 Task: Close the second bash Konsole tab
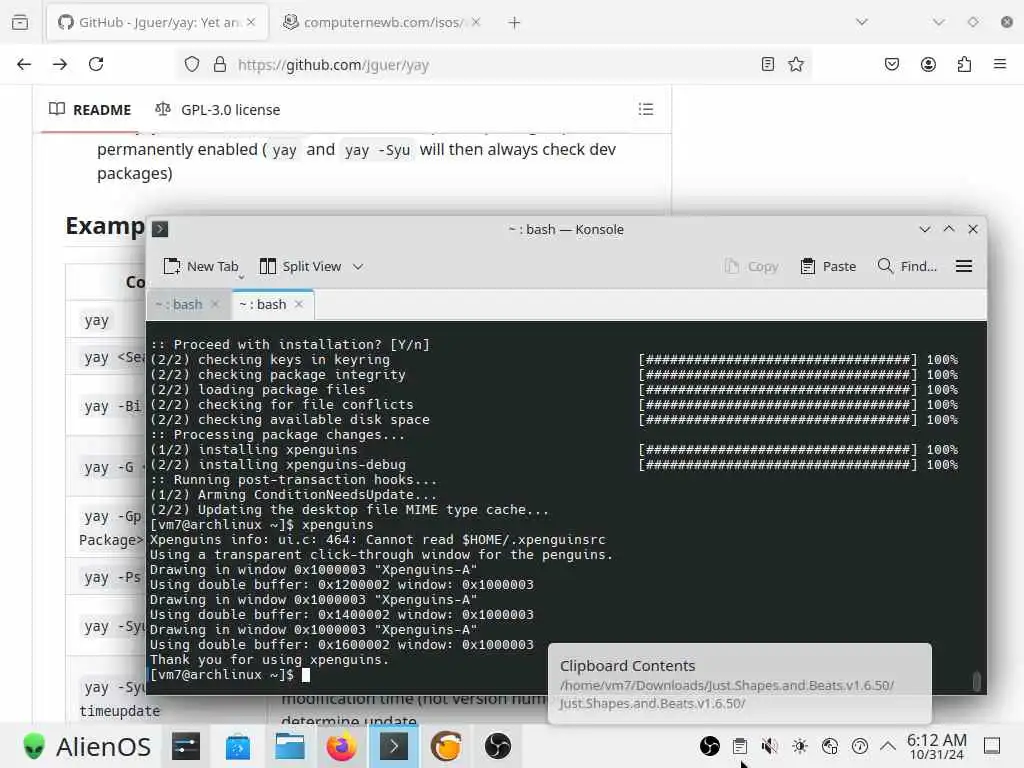[x=298, y=304]
